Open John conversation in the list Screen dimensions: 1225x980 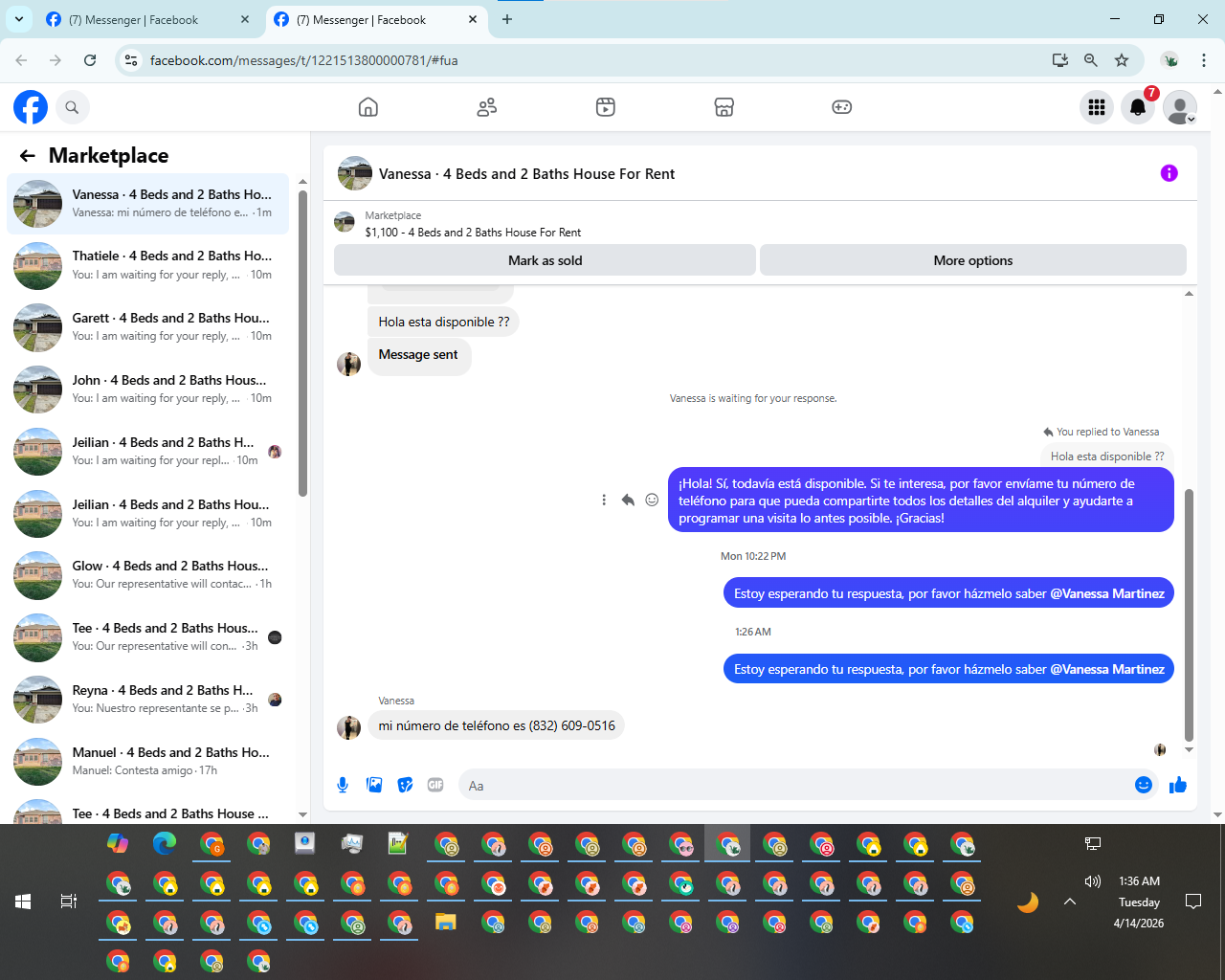pyautogui.click(x=148, y=390)
